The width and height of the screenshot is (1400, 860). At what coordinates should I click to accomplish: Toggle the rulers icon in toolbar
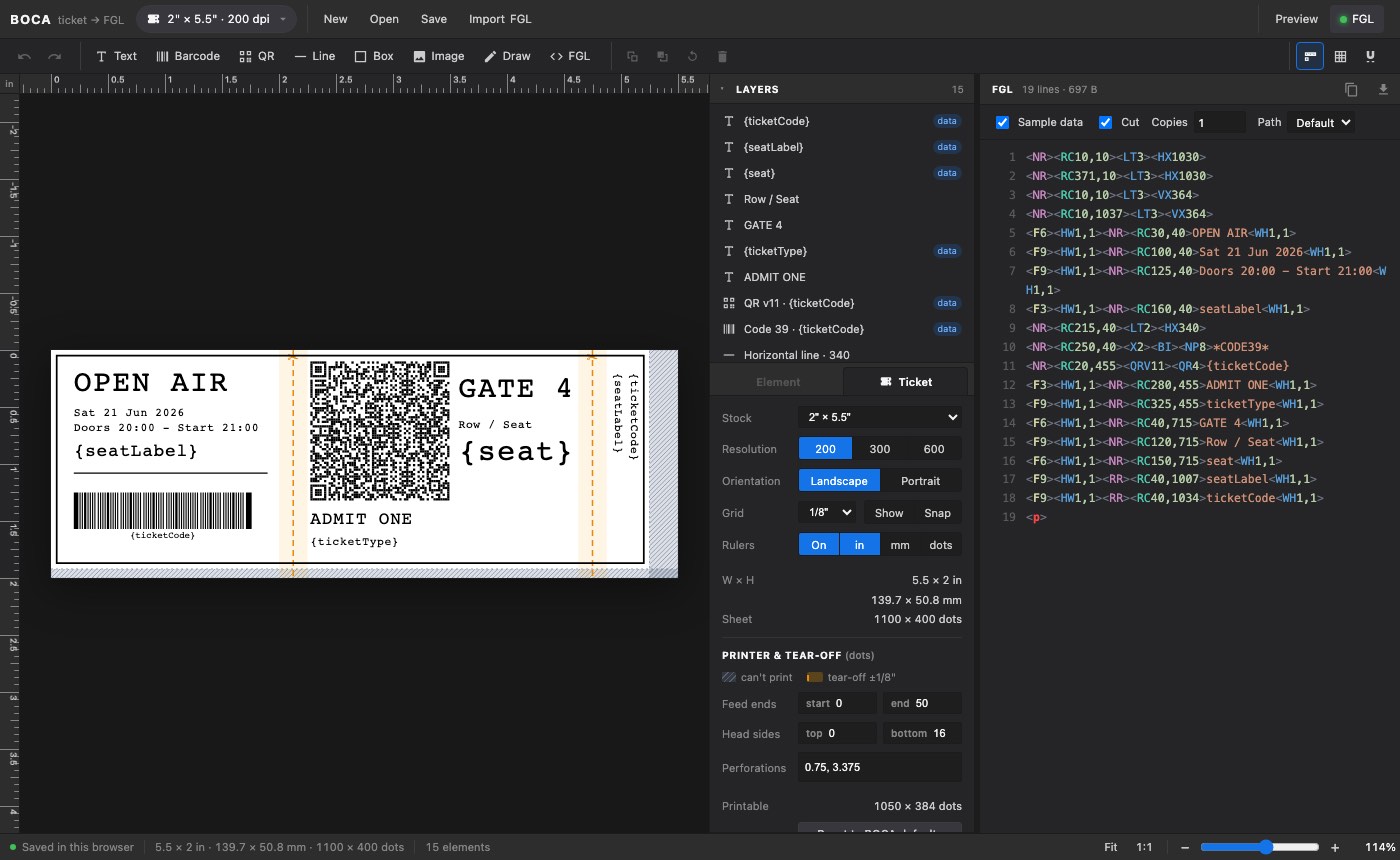[1310, 56]
